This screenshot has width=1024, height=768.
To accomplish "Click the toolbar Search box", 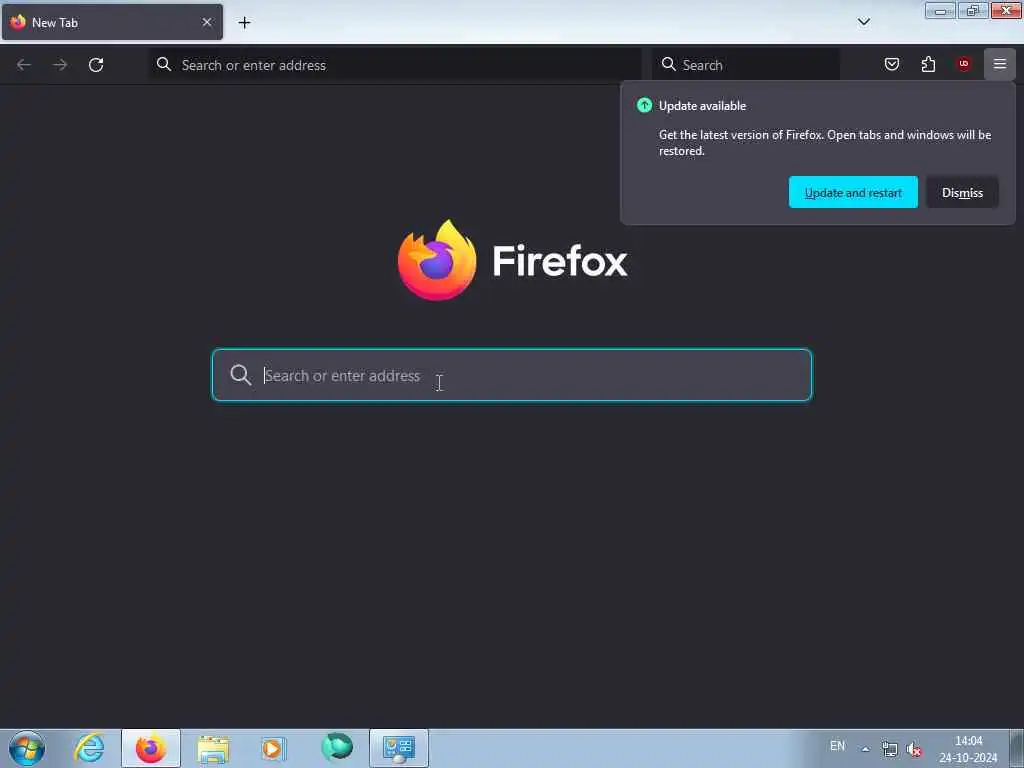I will (746, 65).
